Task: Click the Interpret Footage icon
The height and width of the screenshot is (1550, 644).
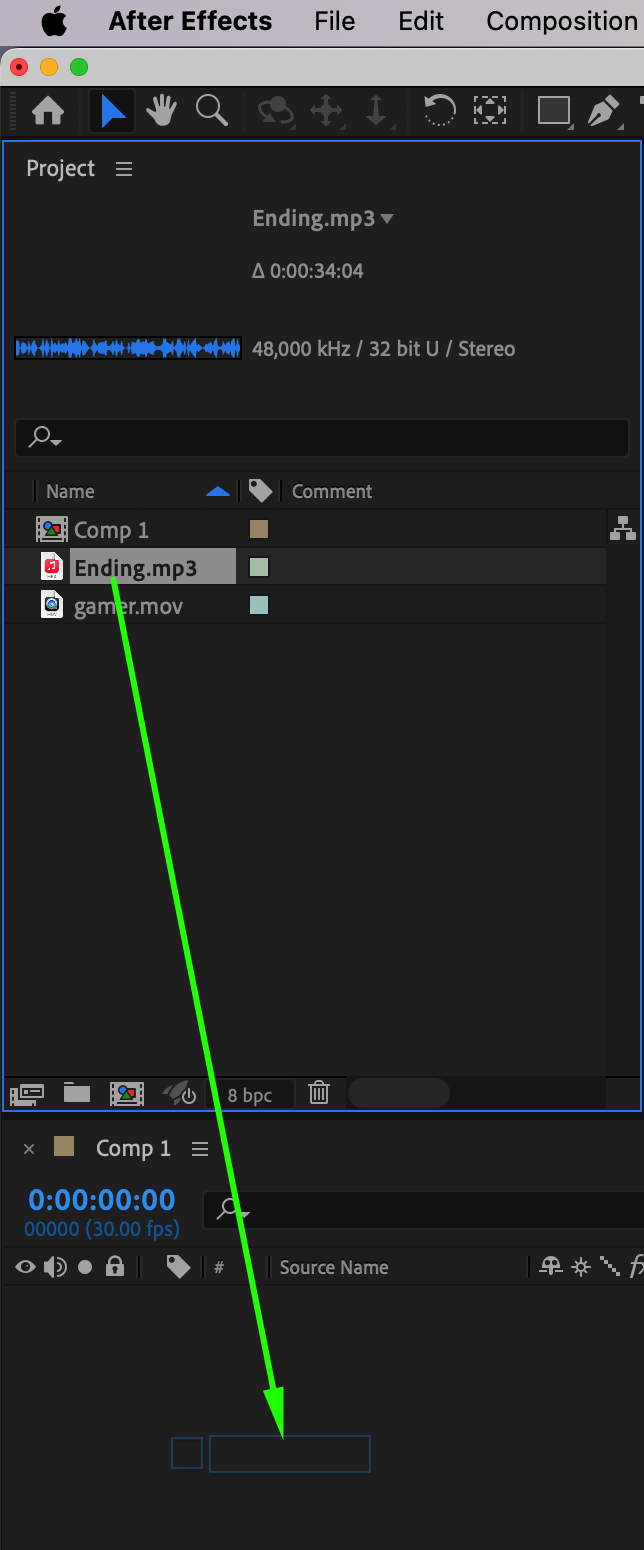Action: click(x=27, y=1094)
